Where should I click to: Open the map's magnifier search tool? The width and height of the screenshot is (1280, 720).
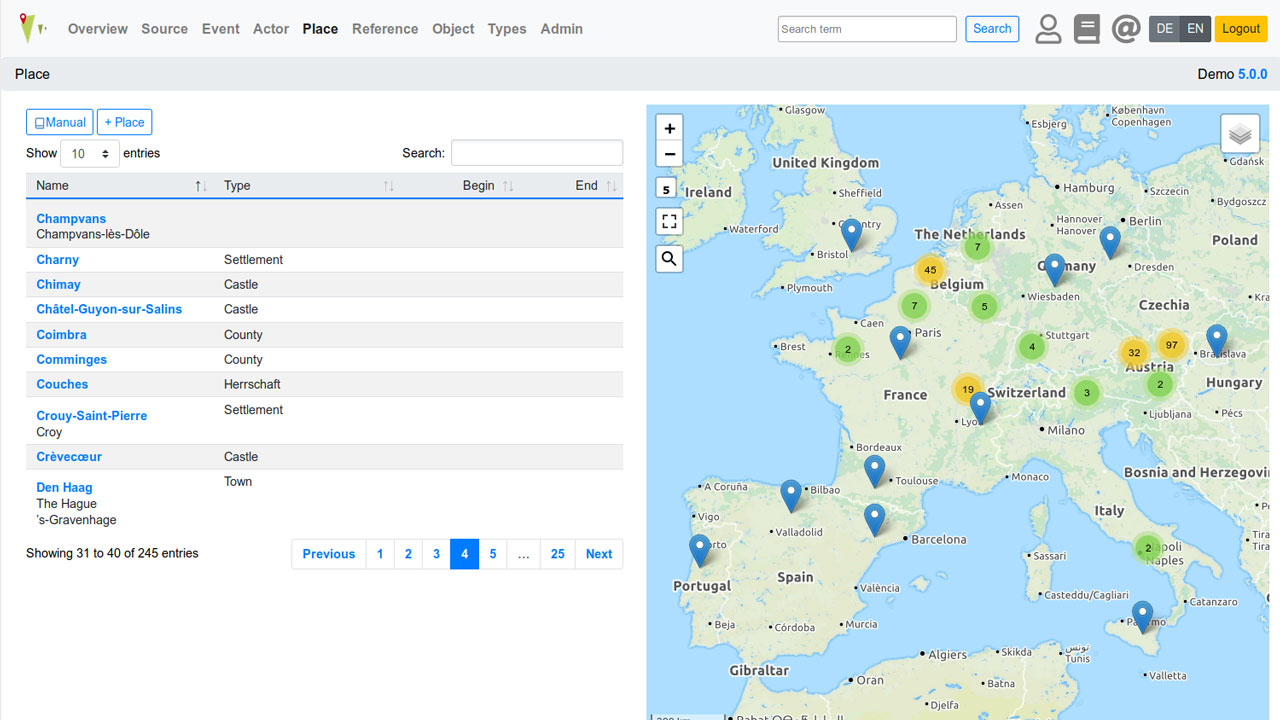click(x=669, y=258)
